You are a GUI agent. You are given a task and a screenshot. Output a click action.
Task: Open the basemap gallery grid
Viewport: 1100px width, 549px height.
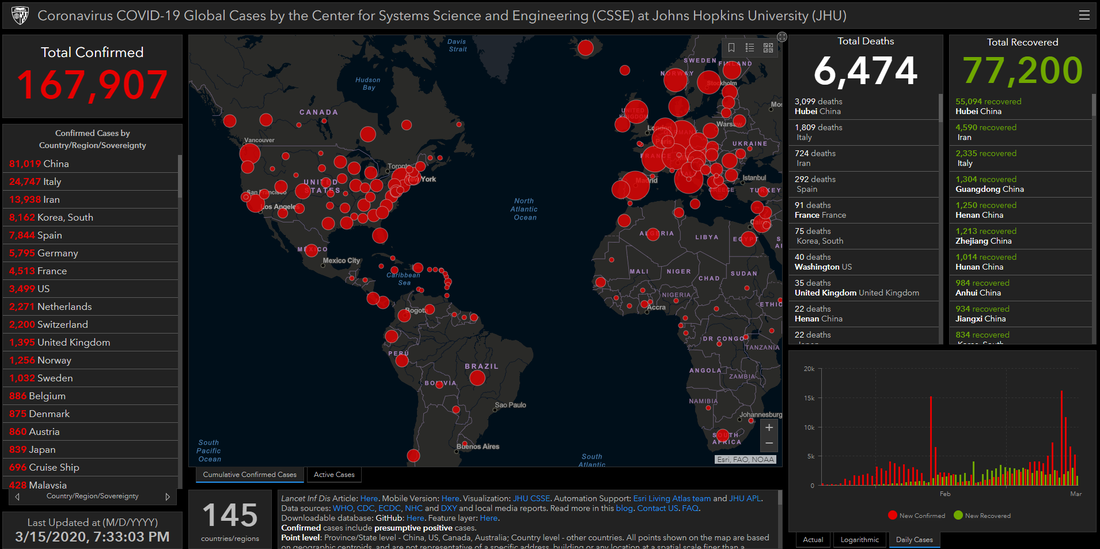768,47
